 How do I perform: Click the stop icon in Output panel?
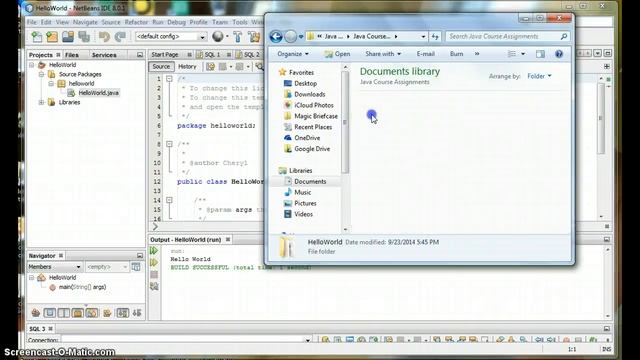click(x=154, y=274)
